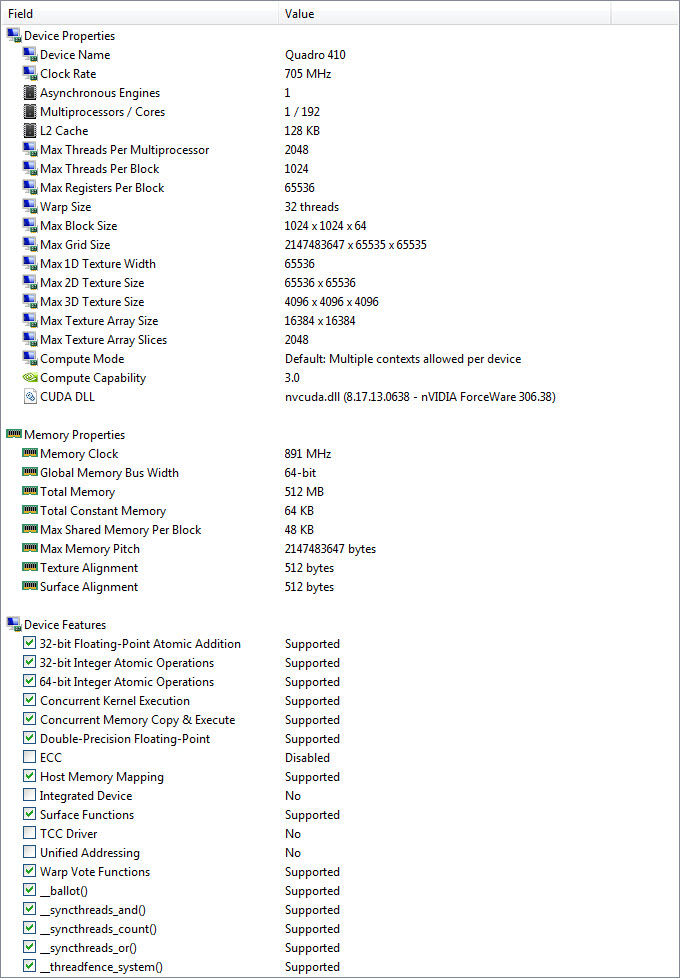Click the Global Memory Bus Width icon
680x978 pixels.
(x=30, y=472)
